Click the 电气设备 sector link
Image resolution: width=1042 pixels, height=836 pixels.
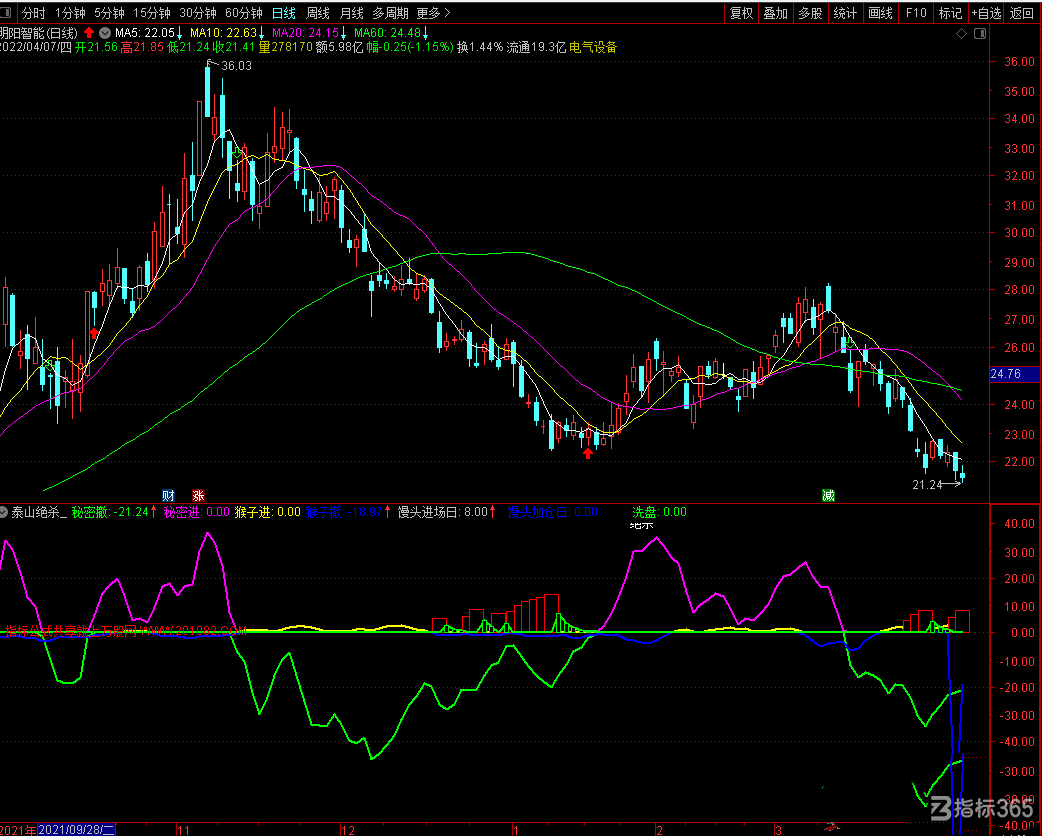[593, 47]
